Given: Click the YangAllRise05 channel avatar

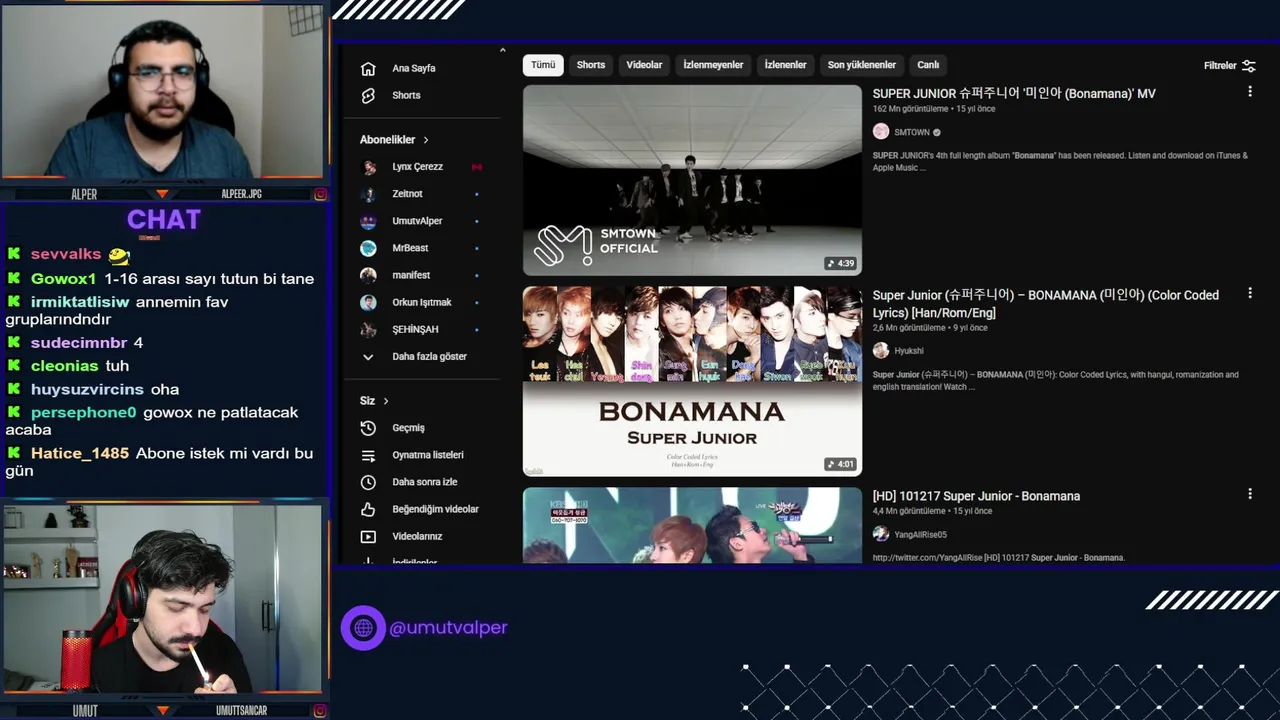Looking at the screenshot, I should pyautogui.click(x=881, y=535).
